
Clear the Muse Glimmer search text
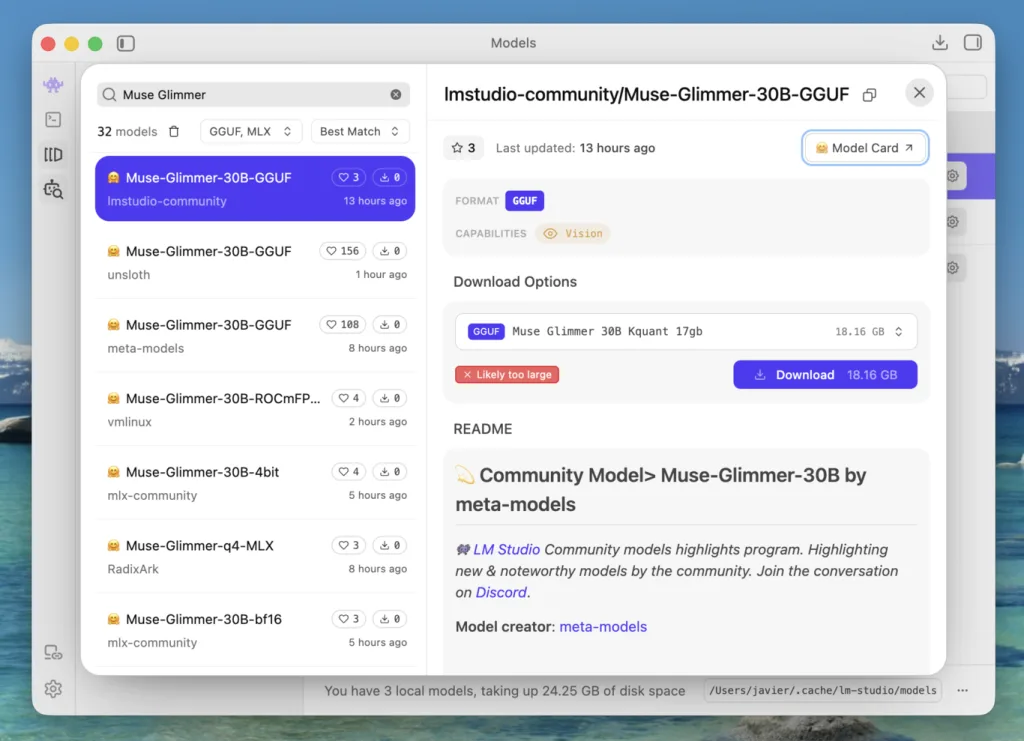pos(396,95)
